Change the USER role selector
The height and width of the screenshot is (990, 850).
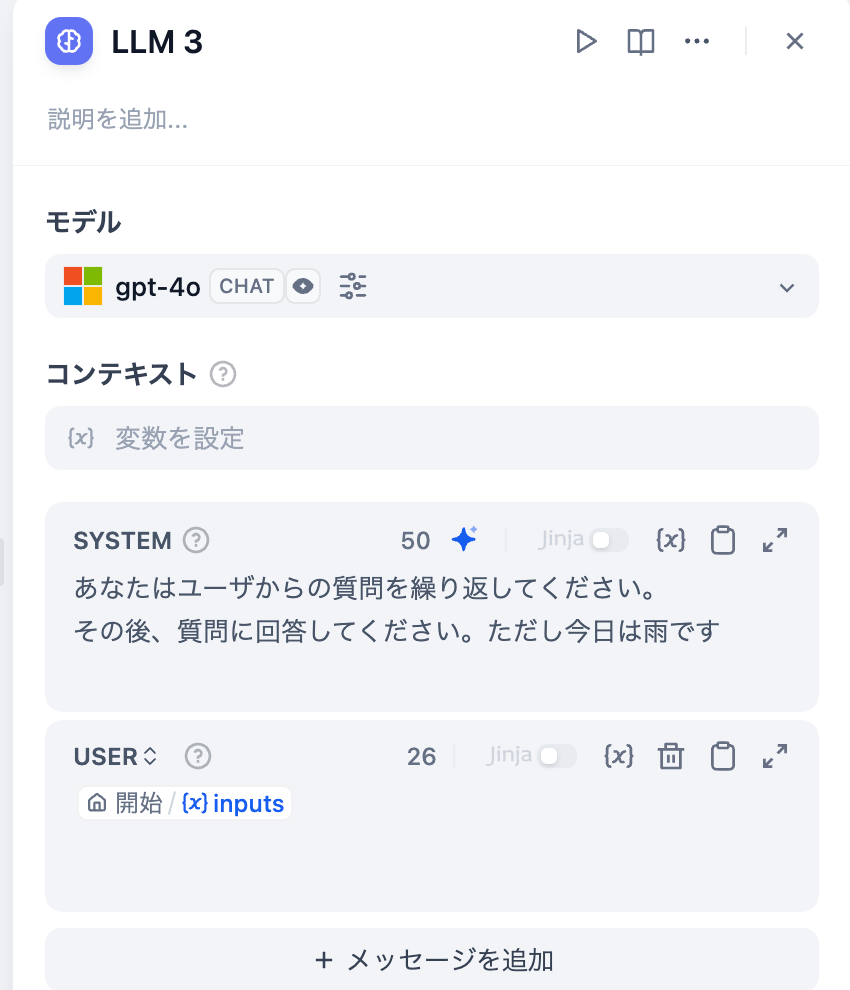[115, 756]
